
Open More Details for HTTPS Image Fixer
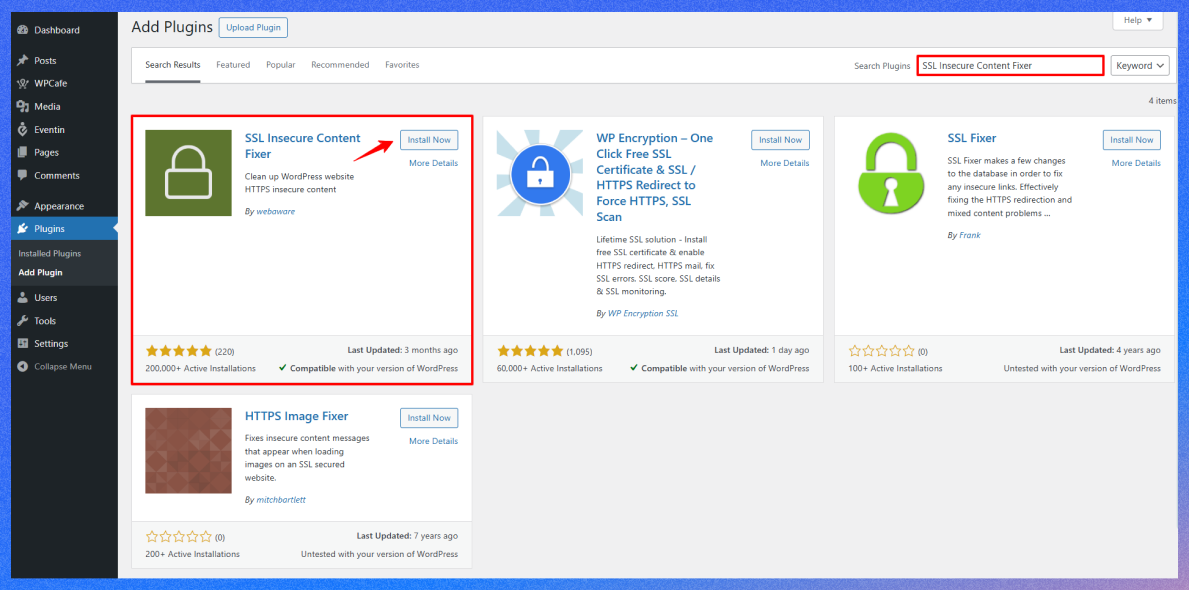[x=434, y=441]
